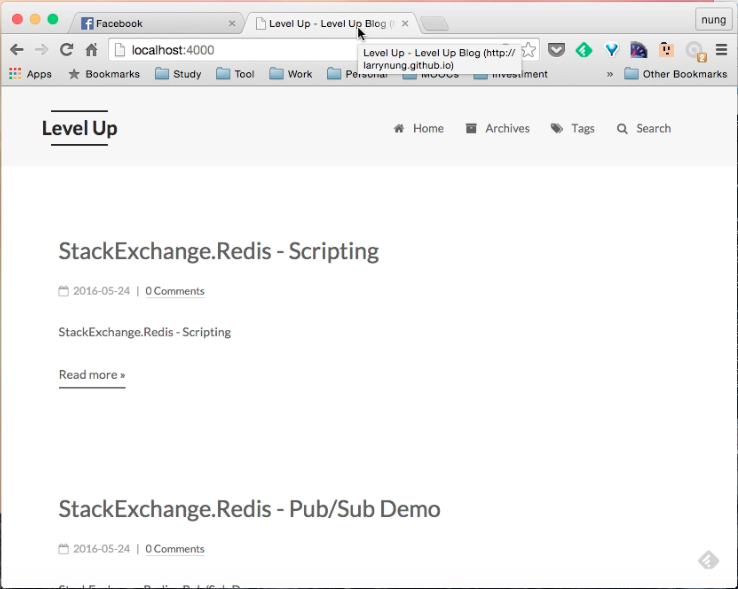
Task: Switch to the Facebook tab
Action: (x=158, y=24)
